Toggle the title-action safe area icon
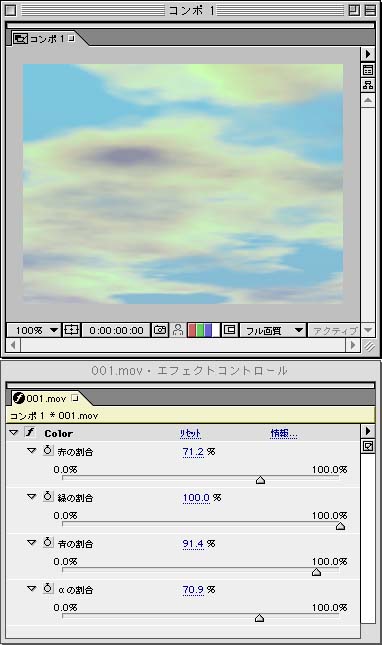Image resolution: width=382 pixels, height=645 pixels. 71,330
